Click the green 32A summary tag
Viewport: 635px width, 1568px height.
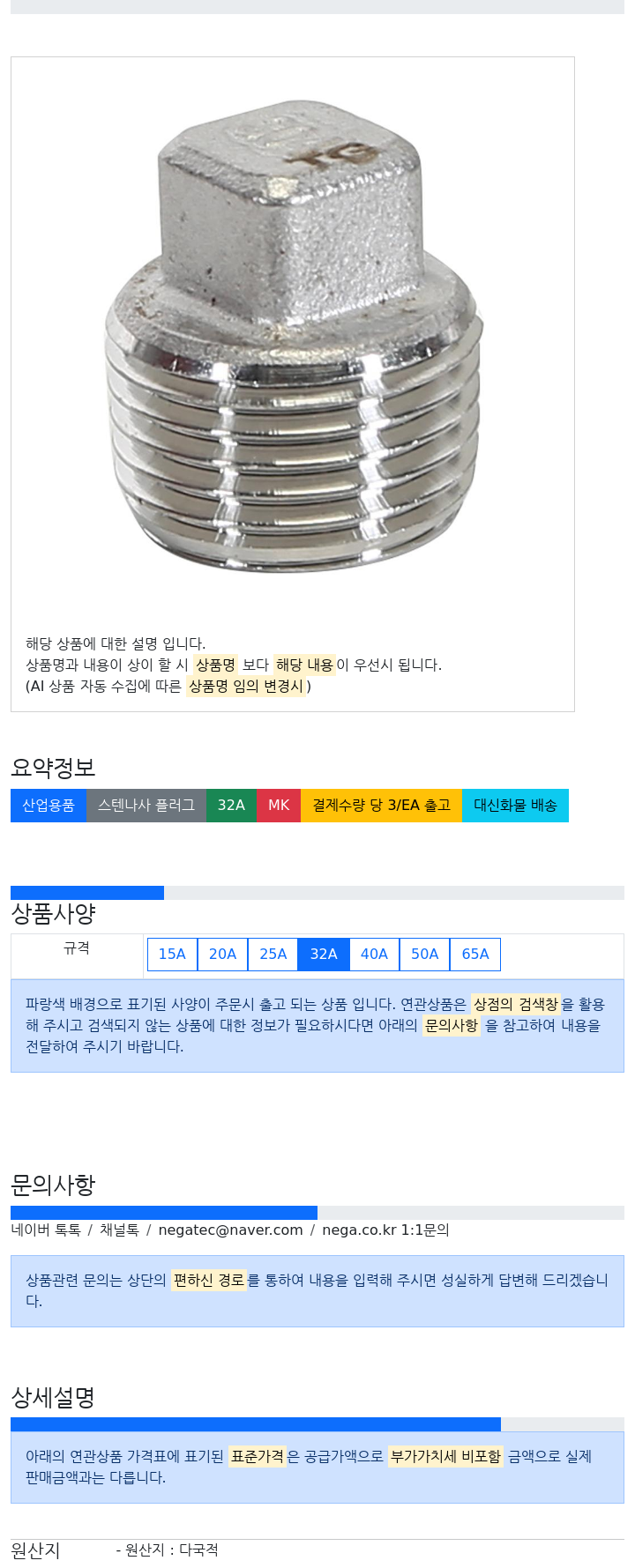pos(231,806)
